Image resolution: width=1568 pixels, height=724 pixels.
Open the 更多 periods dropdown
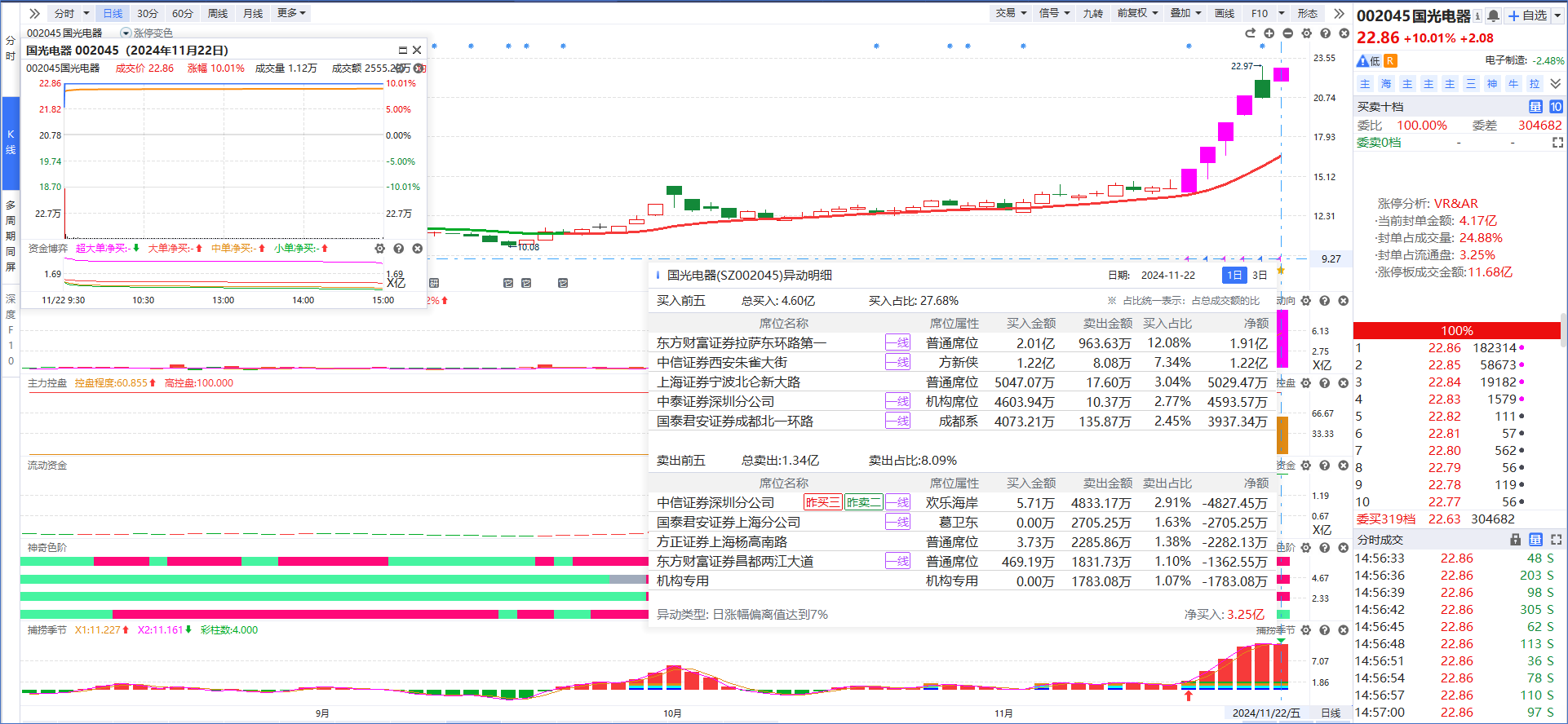tap(291, 13)
